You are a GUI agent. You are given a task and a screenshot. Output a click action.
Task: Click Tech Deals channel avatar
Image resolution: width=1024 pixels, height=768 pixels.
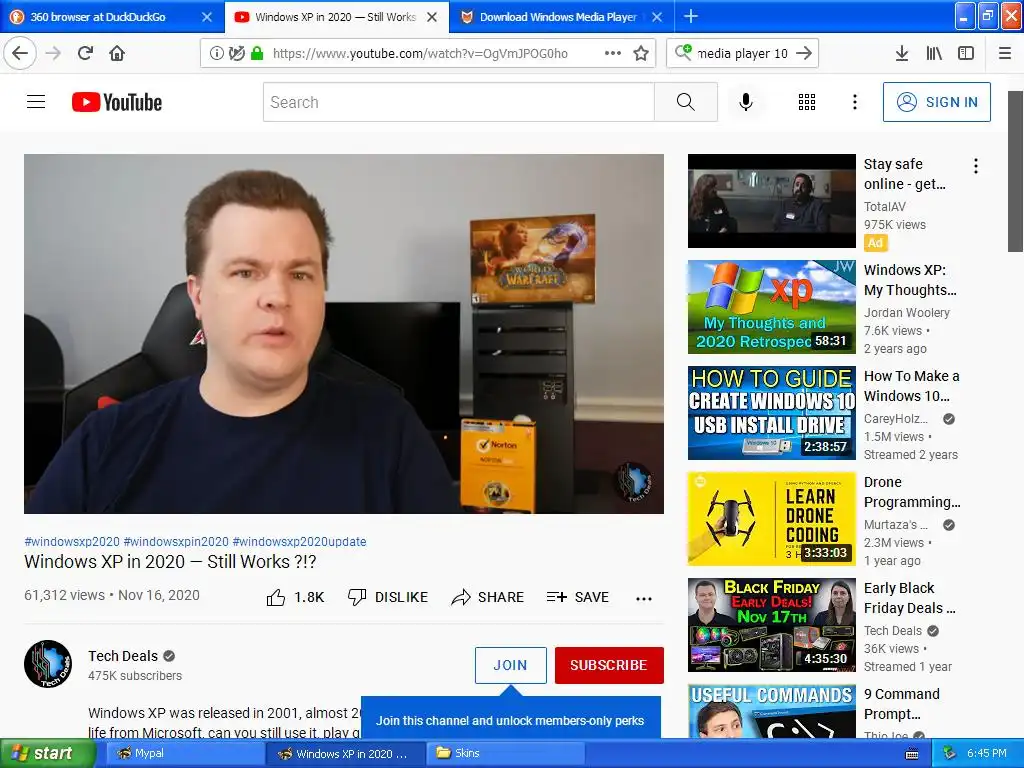coord(48,664)
